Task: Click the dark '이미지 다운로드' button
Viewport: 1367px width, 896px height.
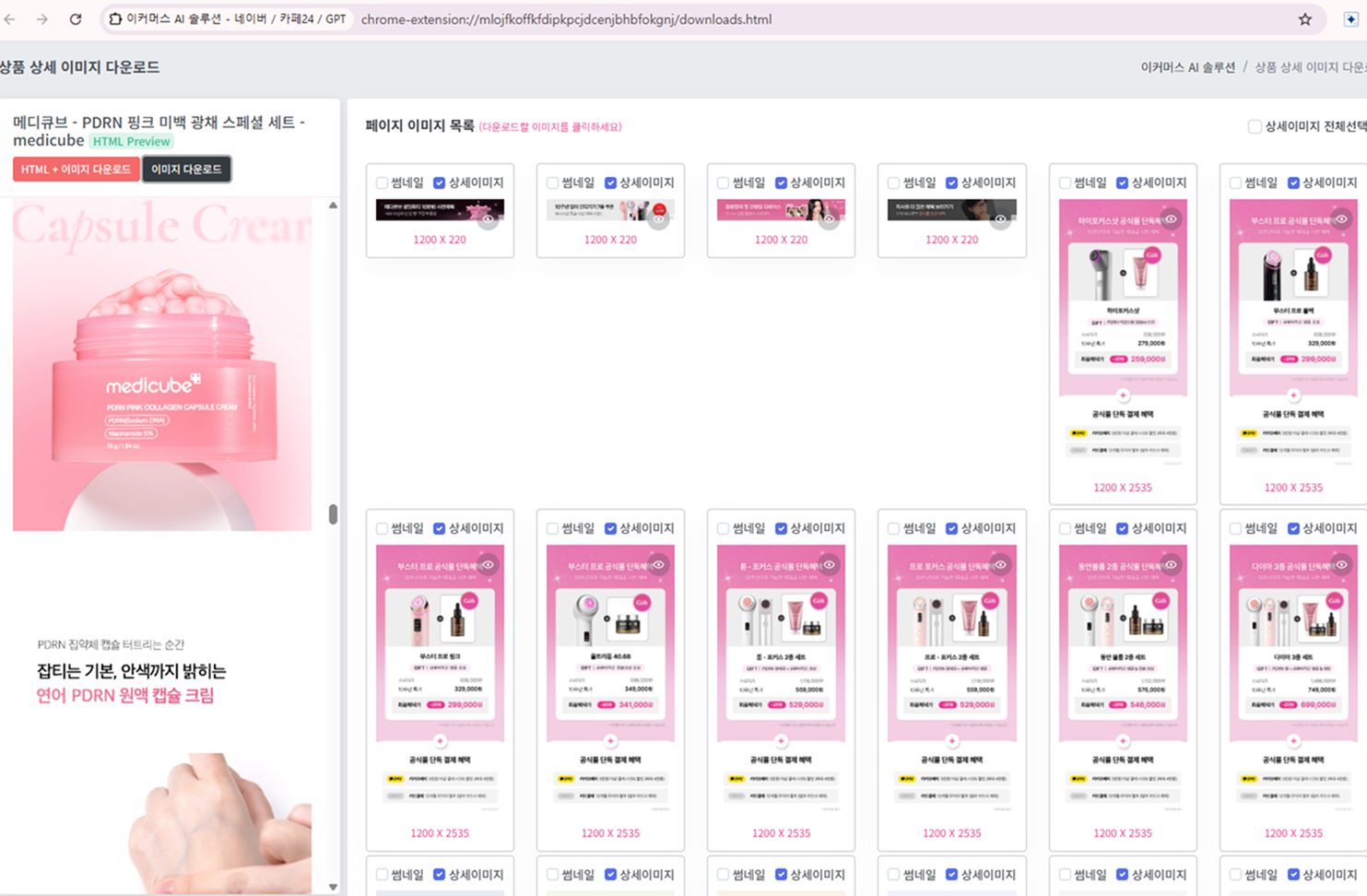Action: pos(186,170)
